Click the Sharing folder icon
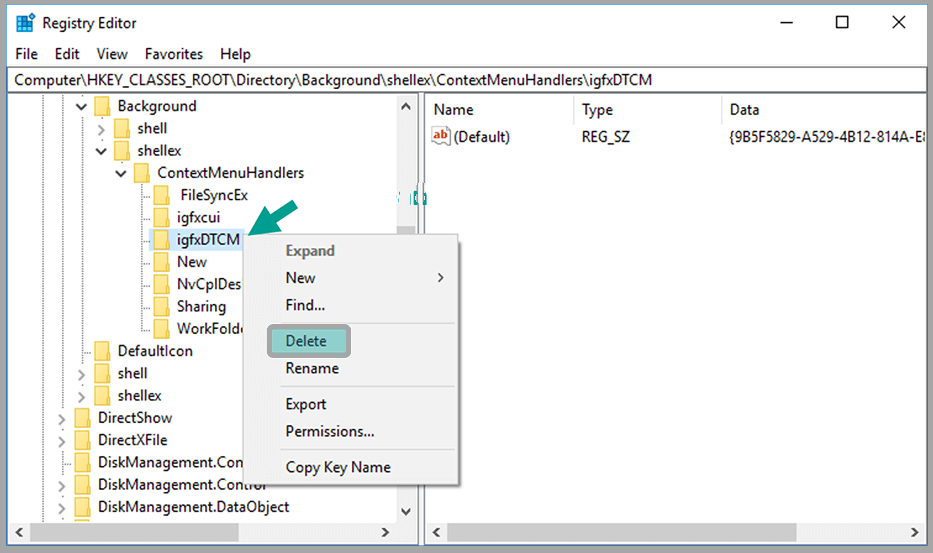Viewport: 933px width, 553px height. point(161,307)
